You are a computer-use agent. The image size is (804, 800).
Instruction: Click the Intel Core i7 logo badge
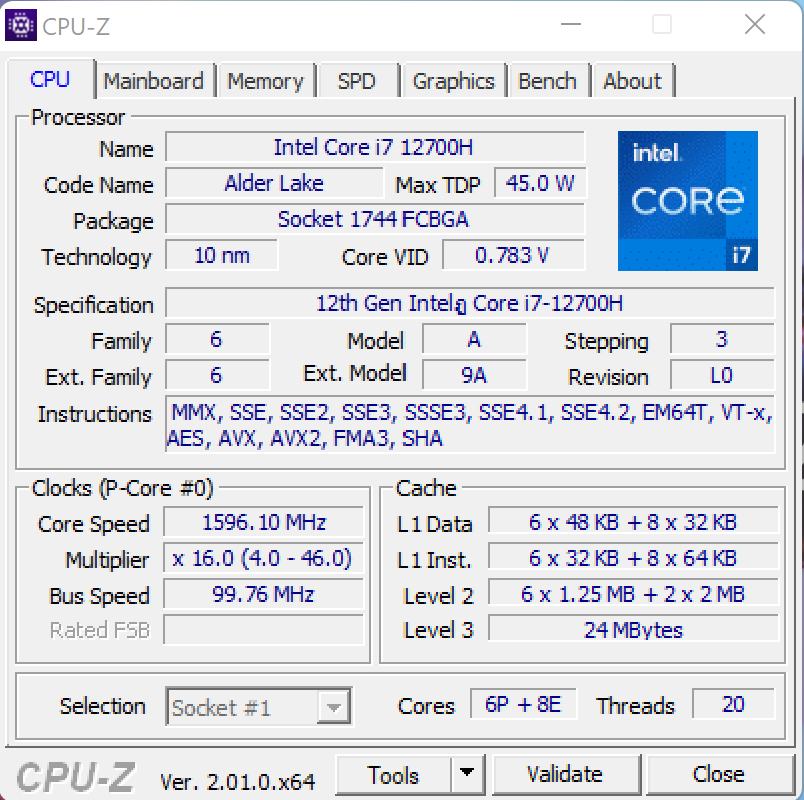point(688,201)
